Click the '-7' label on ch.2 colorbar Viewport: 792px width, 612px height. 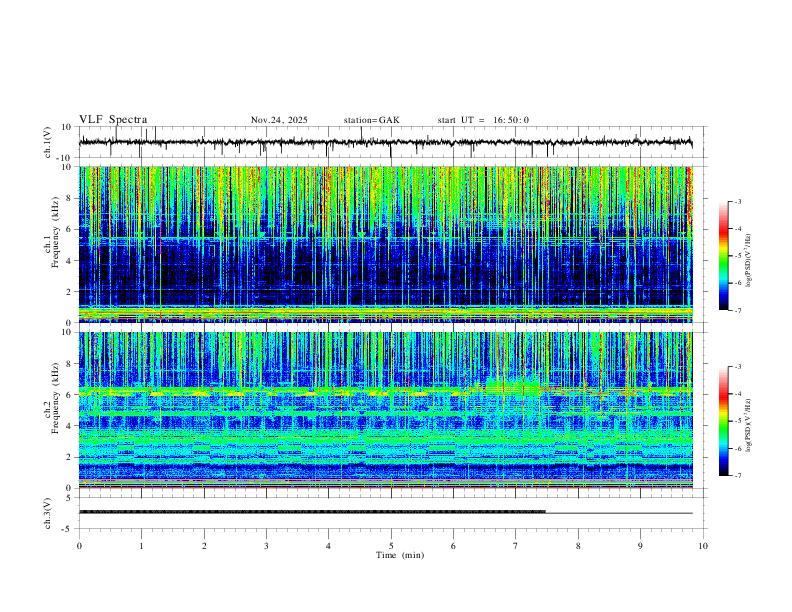click(737, 475)
